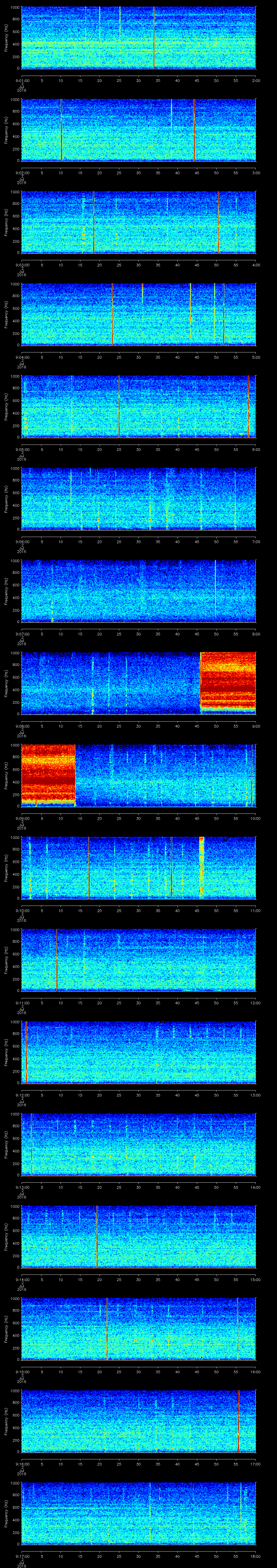The height and width of the screenshot is (1568, 277).
Task: Click the 9:01:00 start time label
Action: [x=22, y=80]
